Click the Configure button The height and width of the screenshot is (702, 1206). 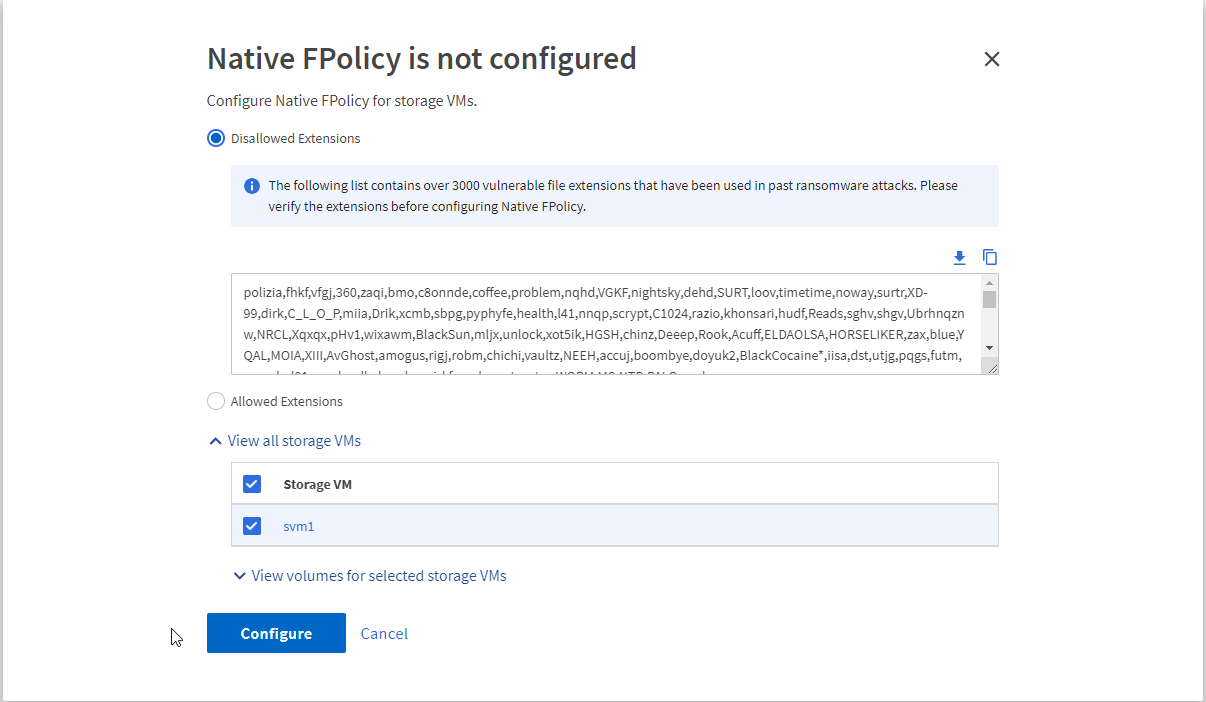pyautogui.click(x=276, y=633)
